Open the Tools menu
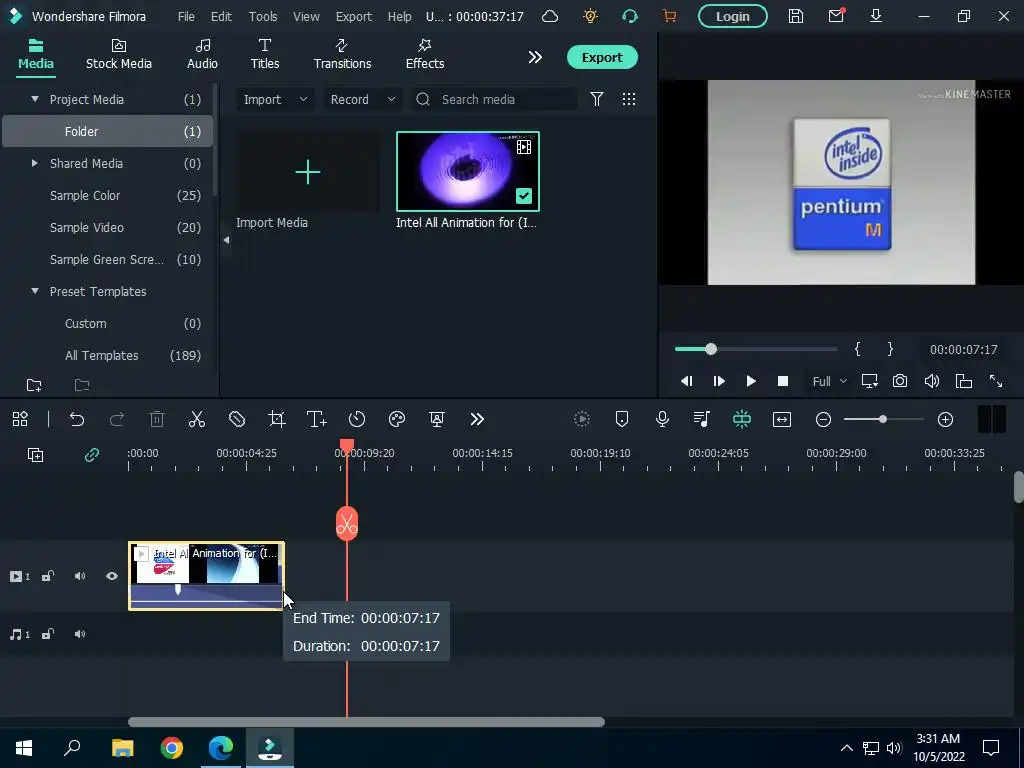Screen dimensions: 1024x768 click(x=263, y=16)
